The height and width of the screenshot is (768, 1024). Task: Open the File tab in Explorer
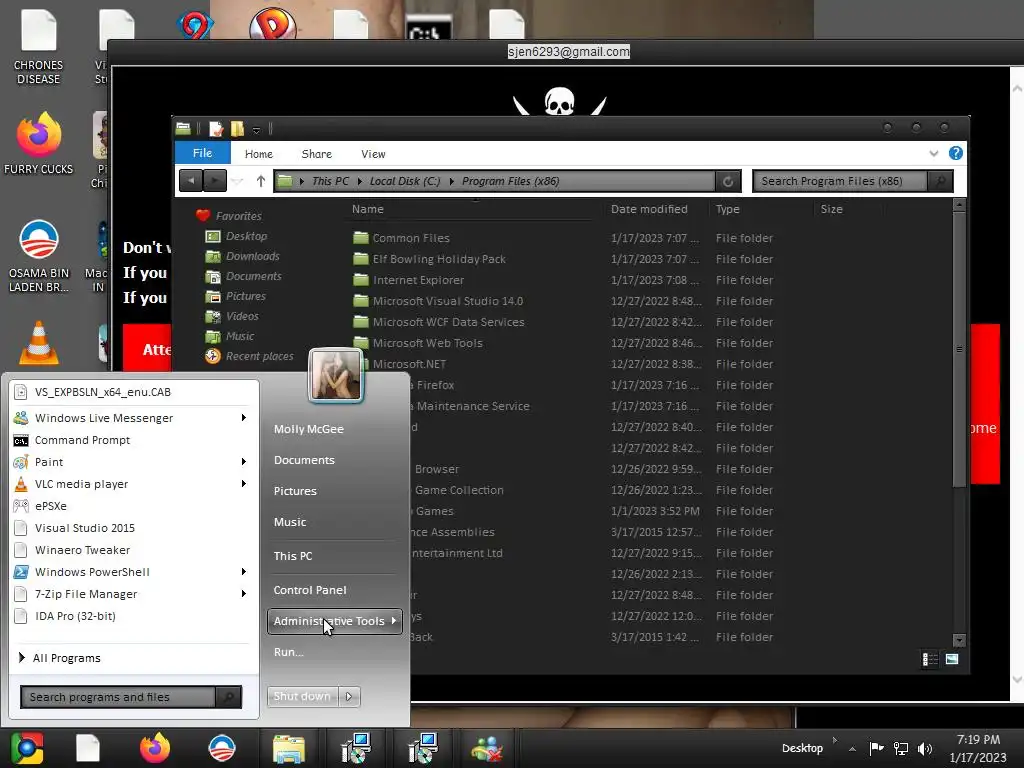point(202,153)
